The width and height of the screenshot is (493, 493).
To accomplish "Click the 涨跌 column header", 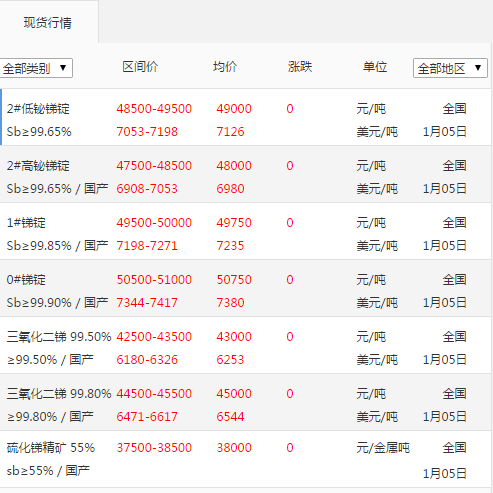I will [300, 67].
